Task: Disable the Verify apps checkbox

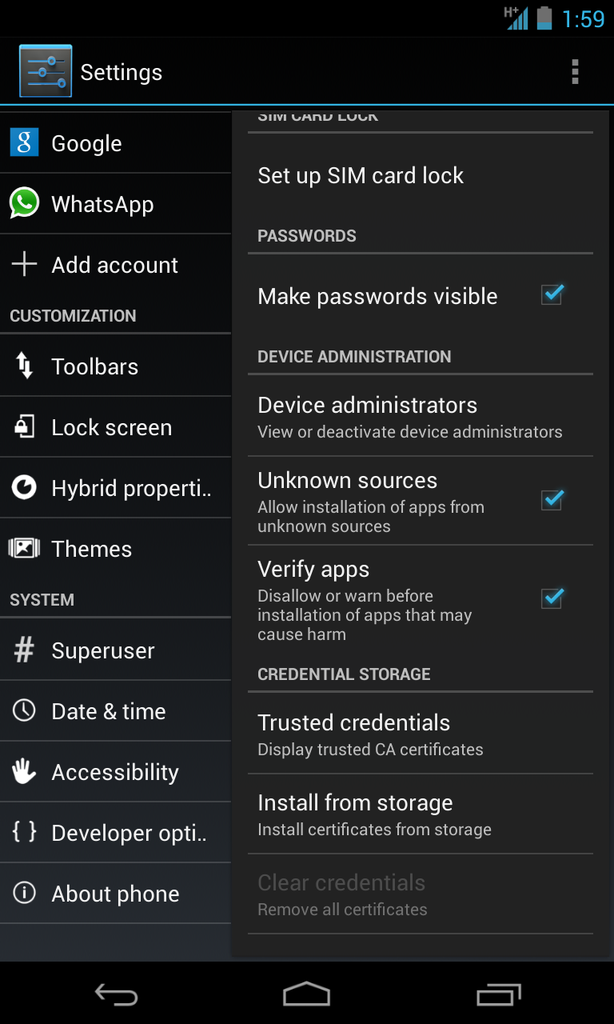Action: coord(552,598)
